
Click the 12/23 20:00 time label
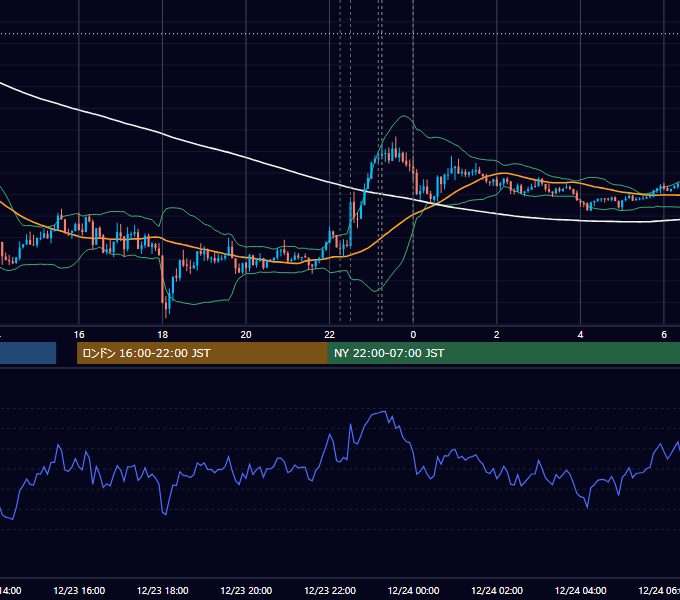coord(246,590)
